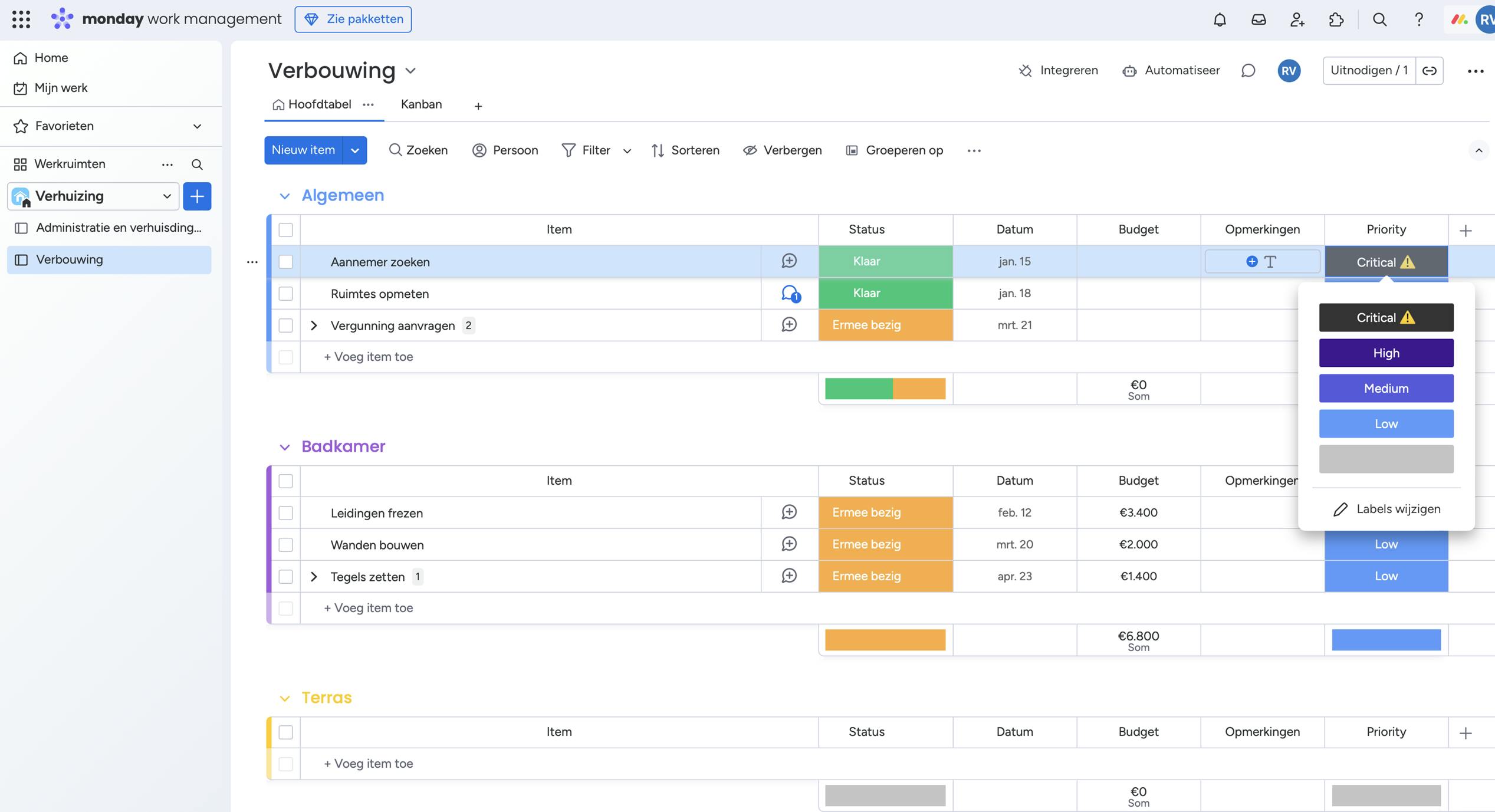The image size is (1495, 812).
Task: Expand Vergunning aanvragen subitems
Action: 314,326
